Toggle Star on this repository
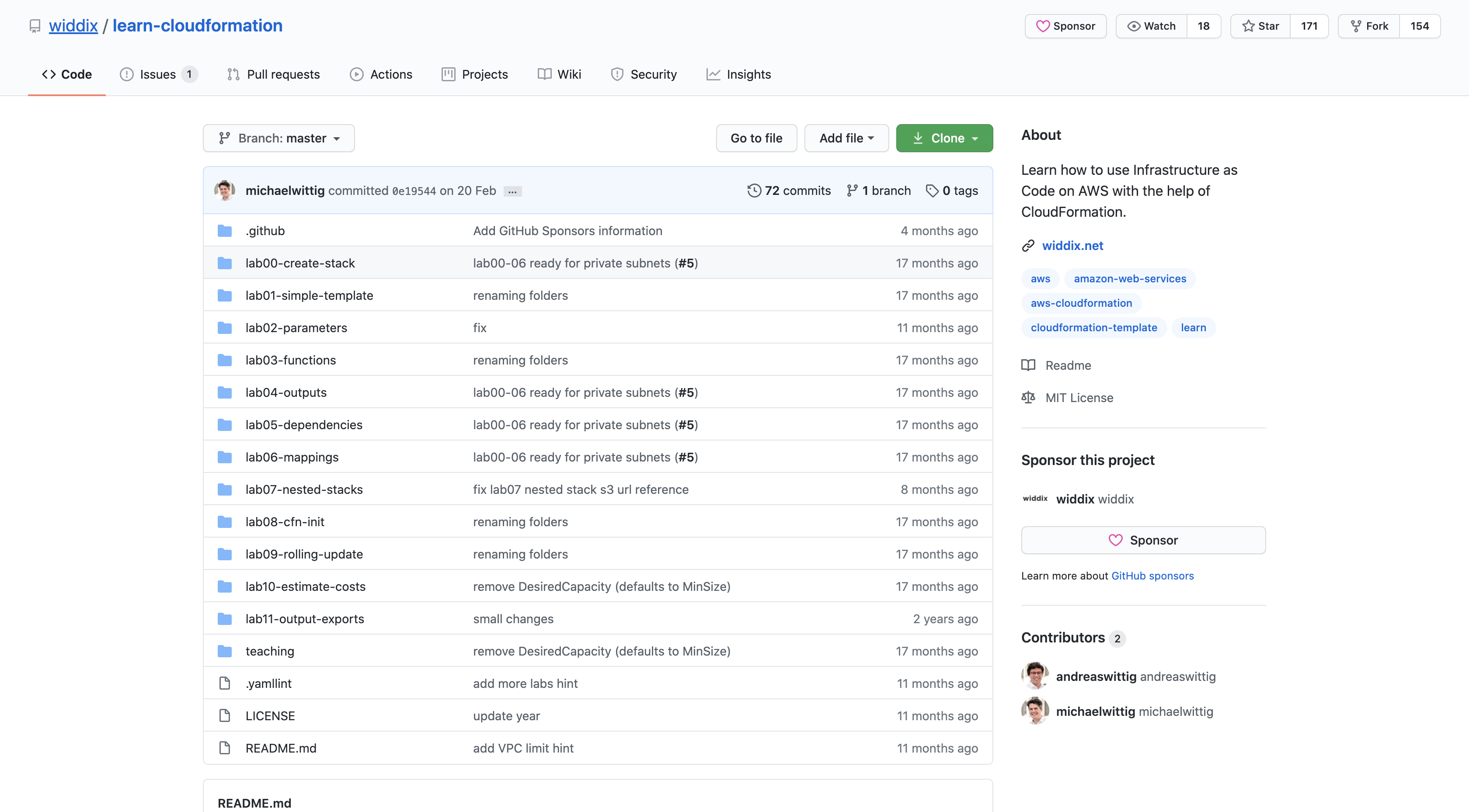Image resolution: width=1469 pixels, height=812 pixels. pos(1260,26)
